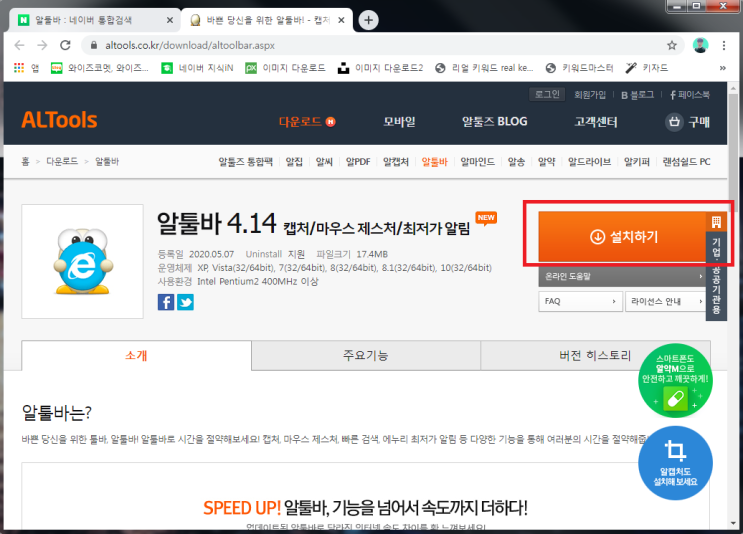This screenshot has height=534, width=743.
Task: Close the 바쁜 당신을 위한 알툴바 tab
Action: (x=341, y=20)
